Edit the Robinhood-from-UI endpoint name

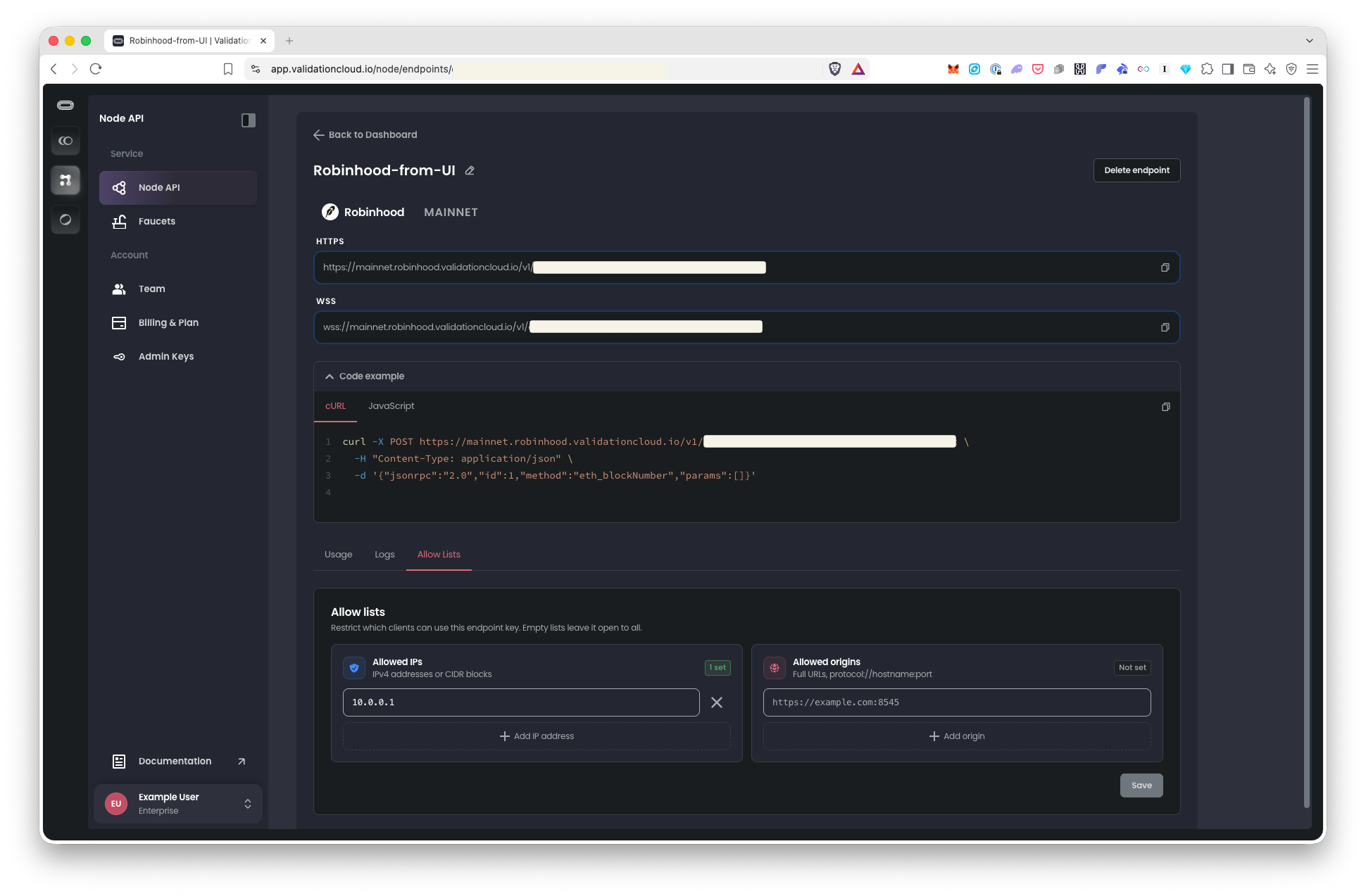(470, 170)
